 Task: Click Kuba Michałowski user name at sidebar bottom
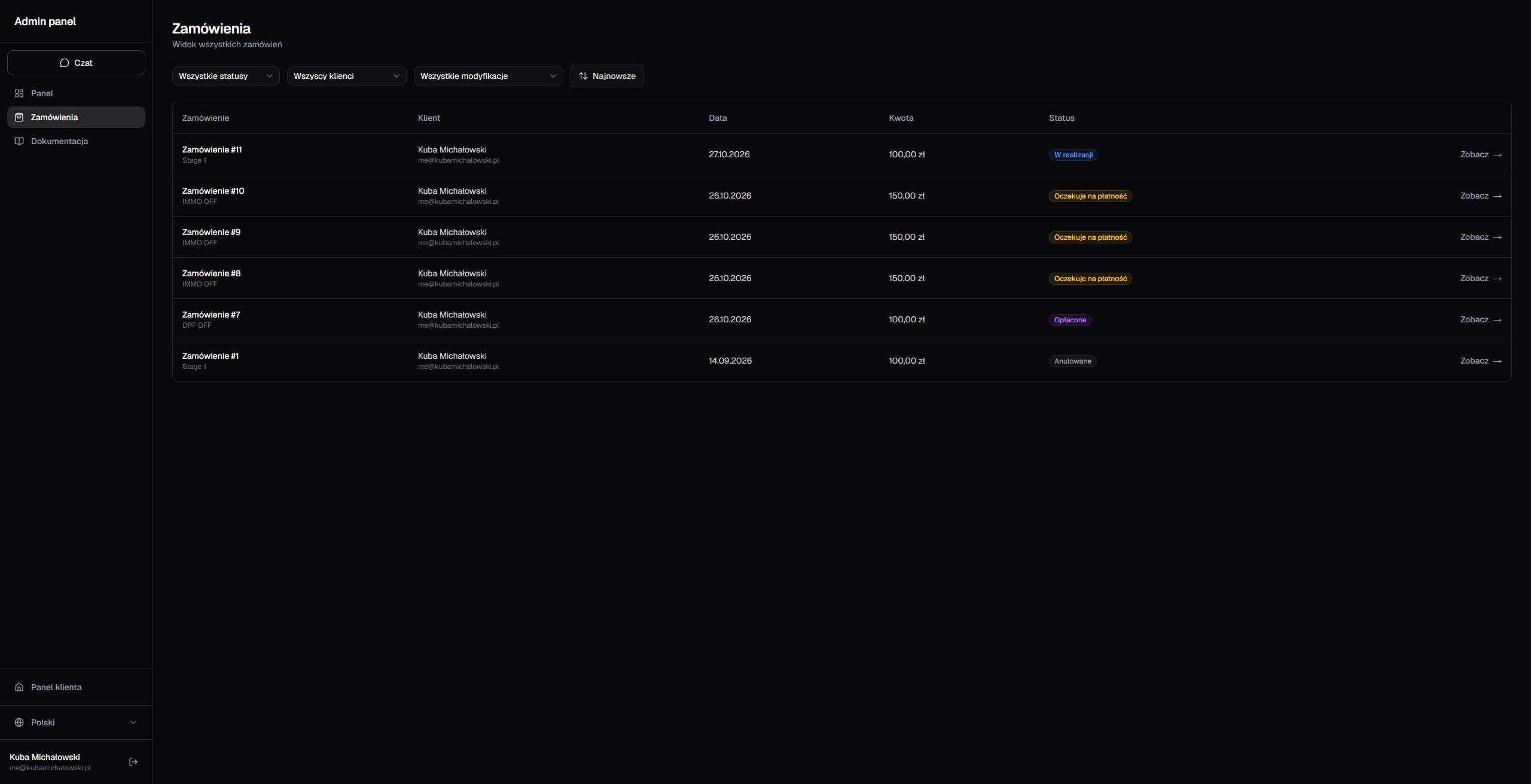pyautogui.click(x=45, y=757)
